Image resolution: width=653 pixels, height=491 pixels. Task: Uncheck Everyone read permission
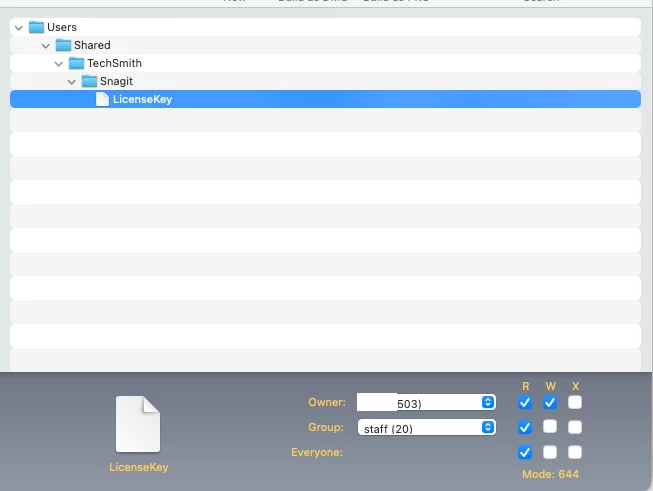point(525,452)
